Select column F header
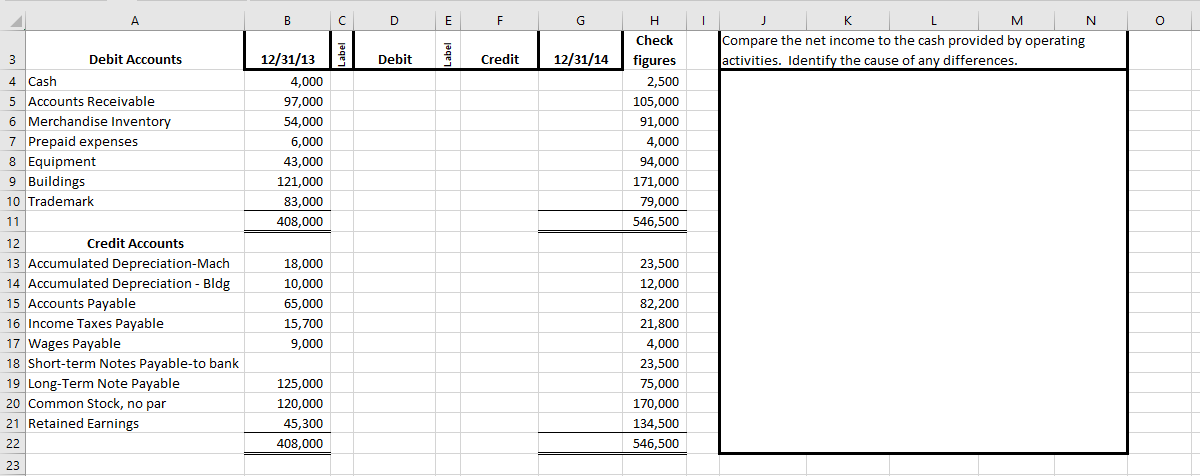 pos(498,19)
